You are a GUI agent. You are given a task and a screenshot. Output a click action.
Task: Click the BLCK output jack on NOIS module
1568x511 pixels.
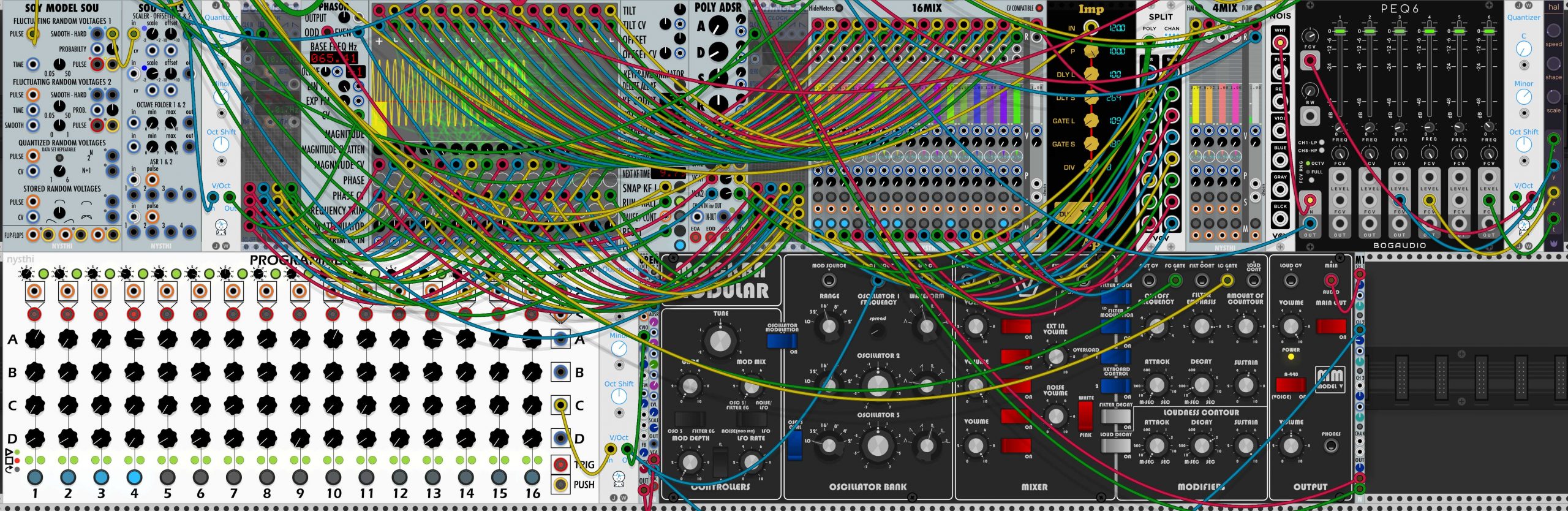point(1280,220)
